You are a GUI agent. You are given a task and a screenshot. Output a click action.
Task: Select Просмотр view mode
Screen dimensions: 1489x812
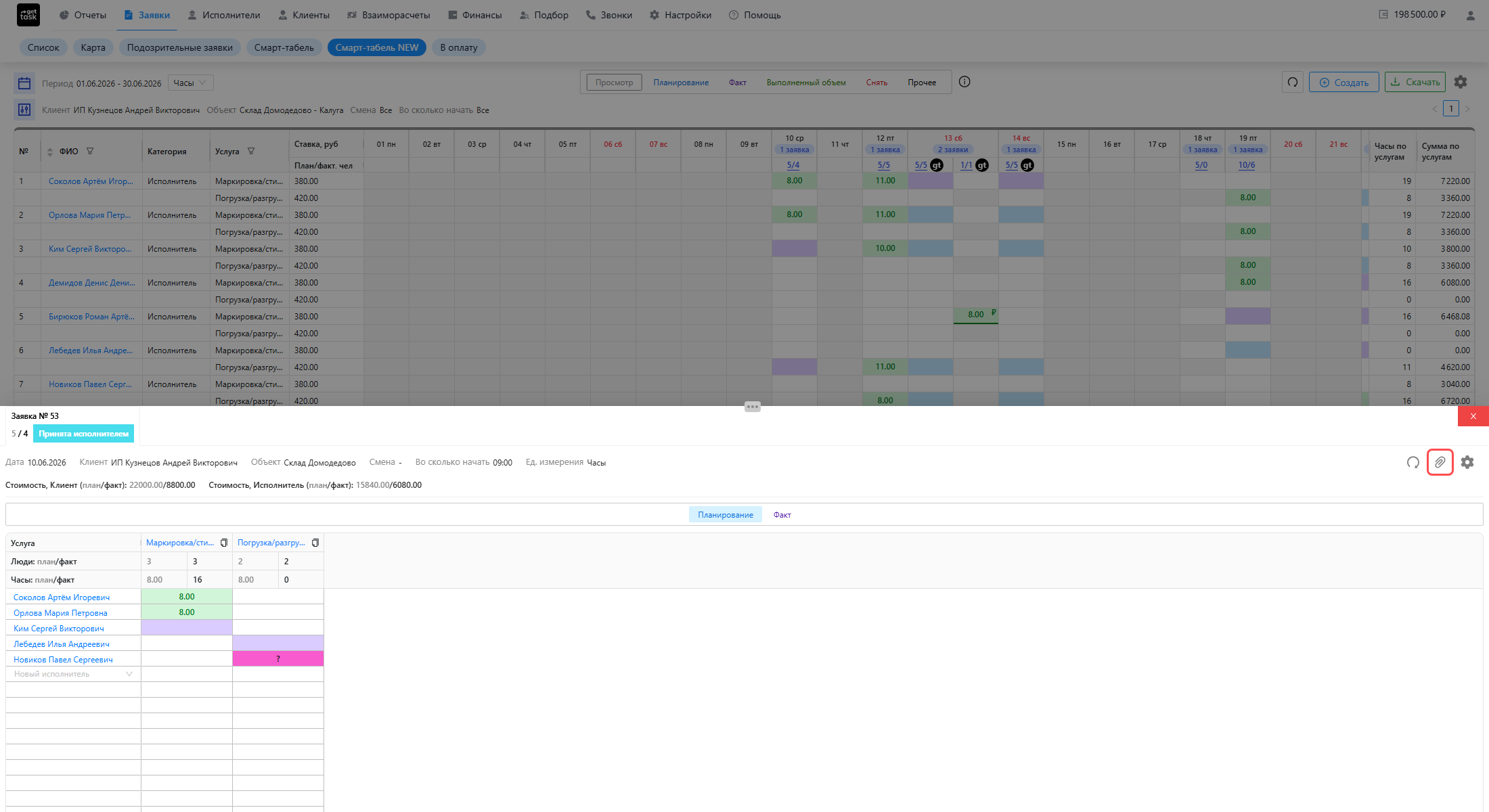click(614, 83)
